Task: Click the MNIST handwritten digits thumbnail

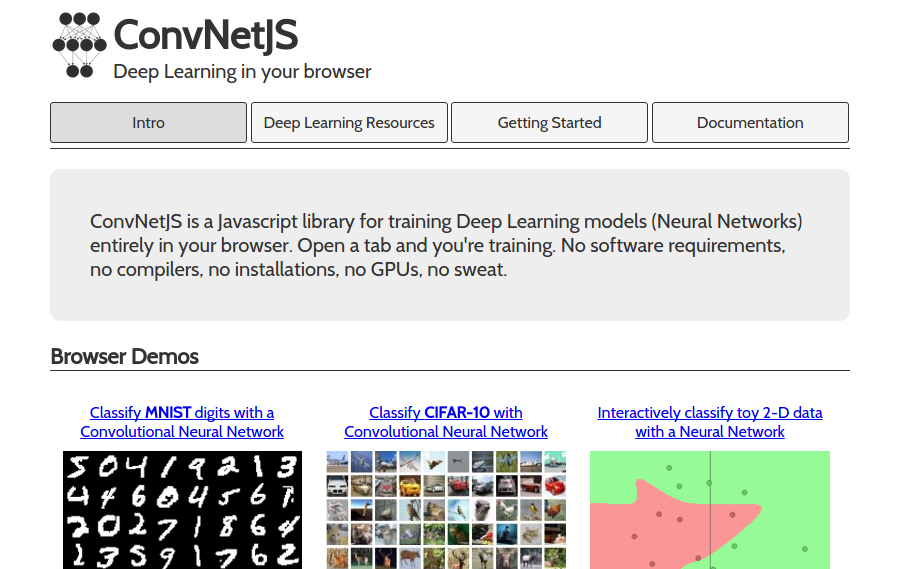Action: tap(183, 510)
